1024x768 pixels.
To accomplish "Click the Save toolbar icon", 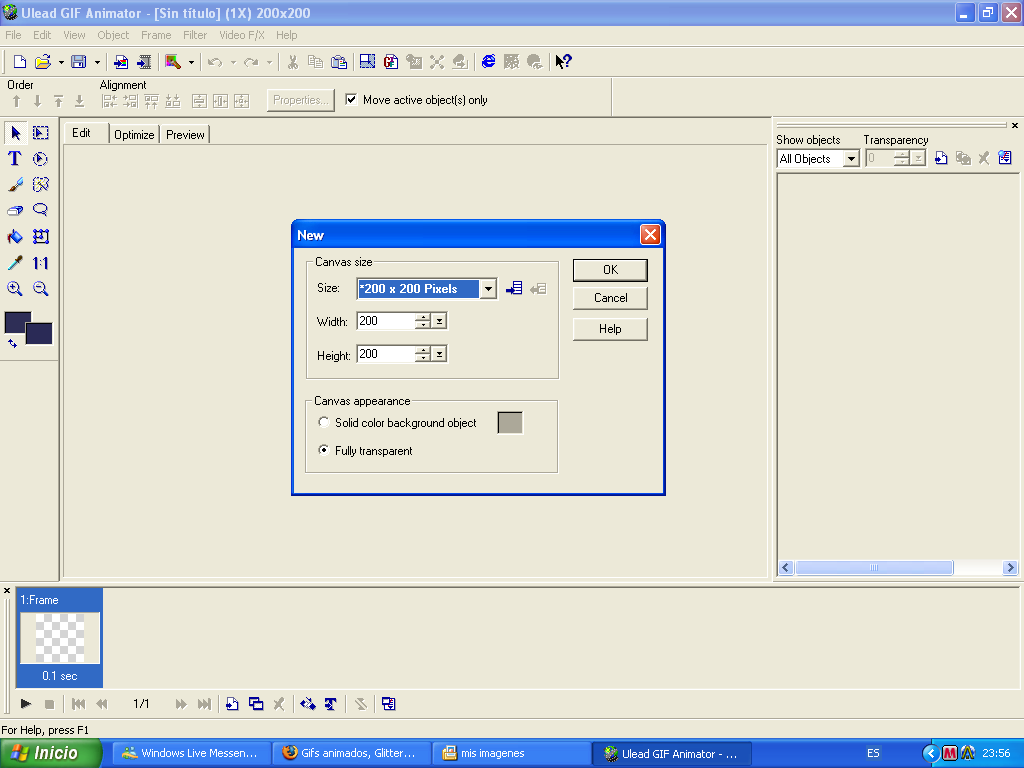I will [x=78, y=62].
